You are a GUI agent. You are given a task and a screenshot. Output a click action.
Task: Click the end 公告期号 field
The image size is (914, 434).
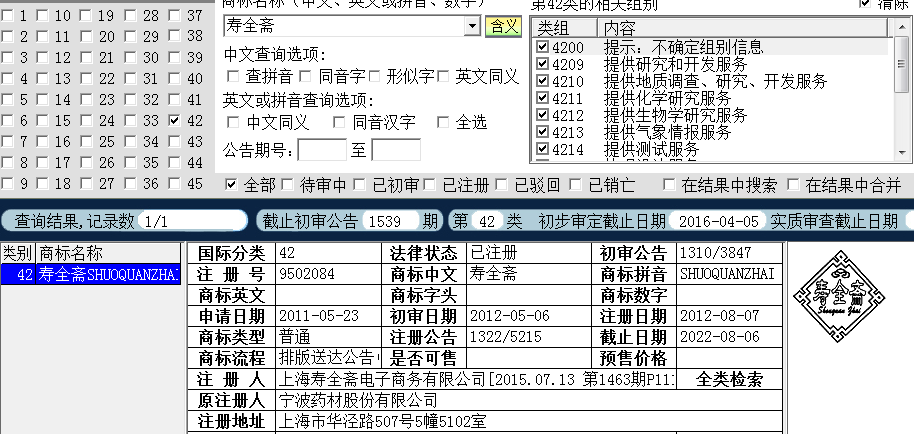tap(396, 150)
